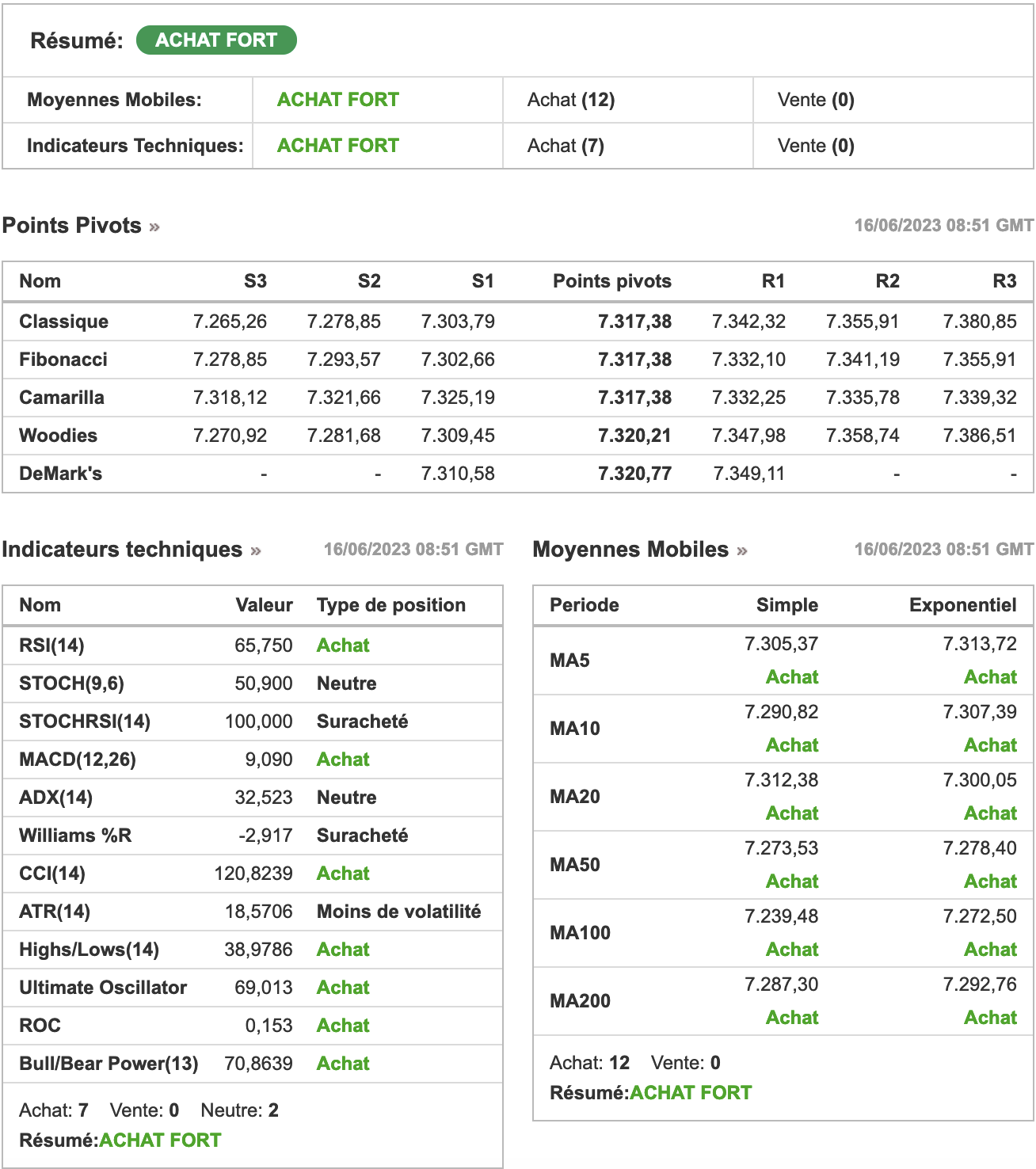The image size is (1036, 1169).
Task: Click the Camarilla row name
Action: [62, 398]
